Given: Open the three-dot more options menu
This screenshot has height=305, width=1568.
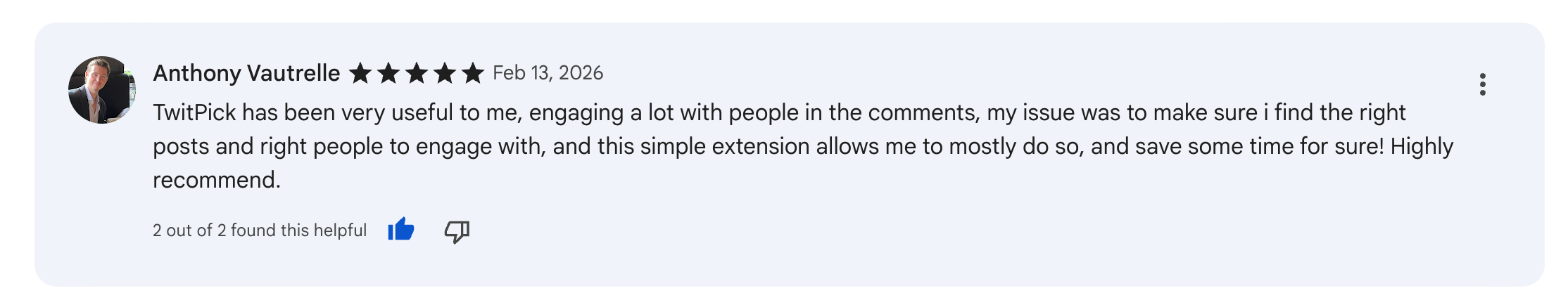Looking at the screenshot, I should (x=1482, y=84).
